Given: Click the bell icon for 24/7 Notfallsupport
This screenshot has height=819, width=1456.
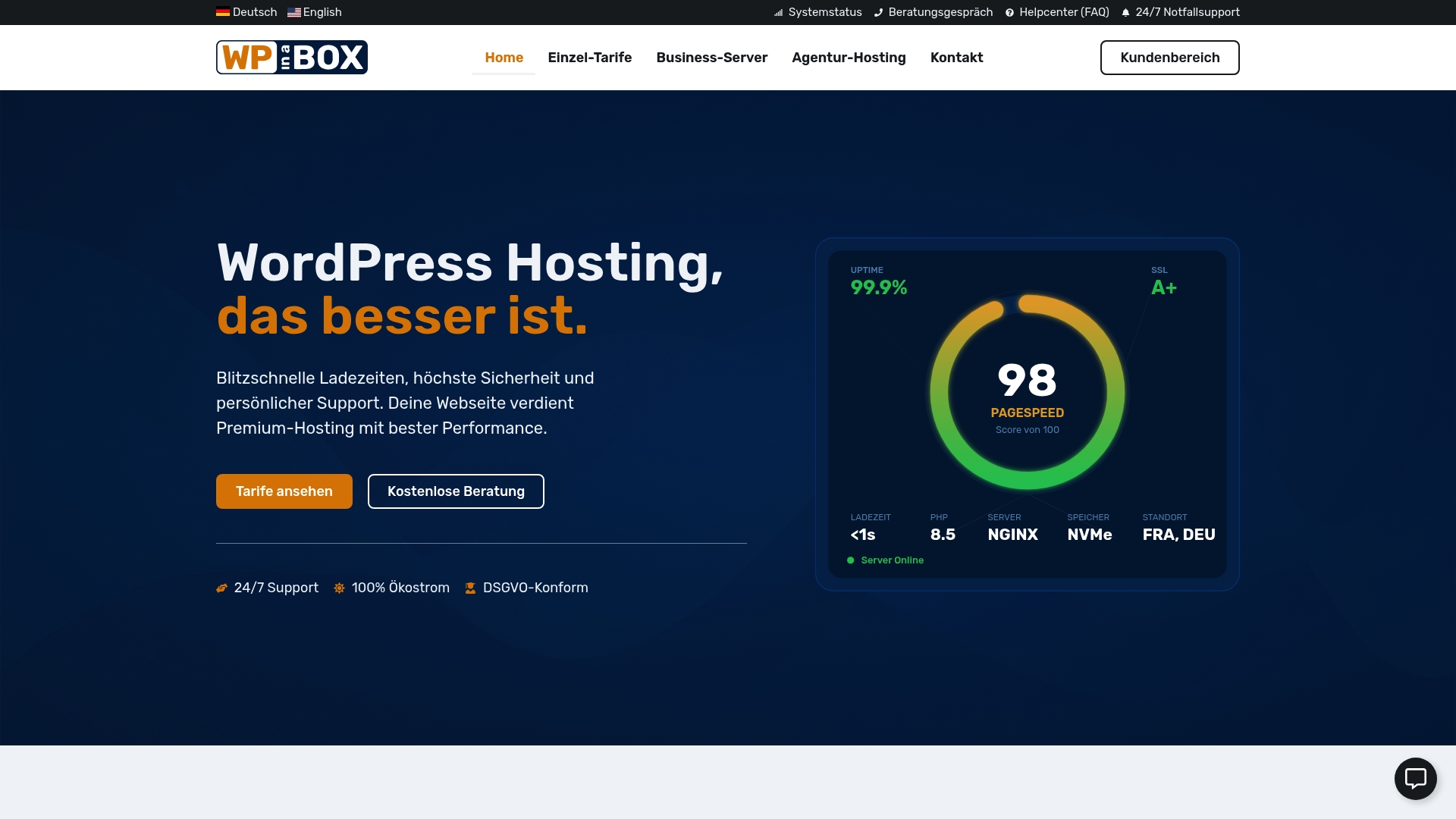Looking at the screenshot, I should point(1124,12).
